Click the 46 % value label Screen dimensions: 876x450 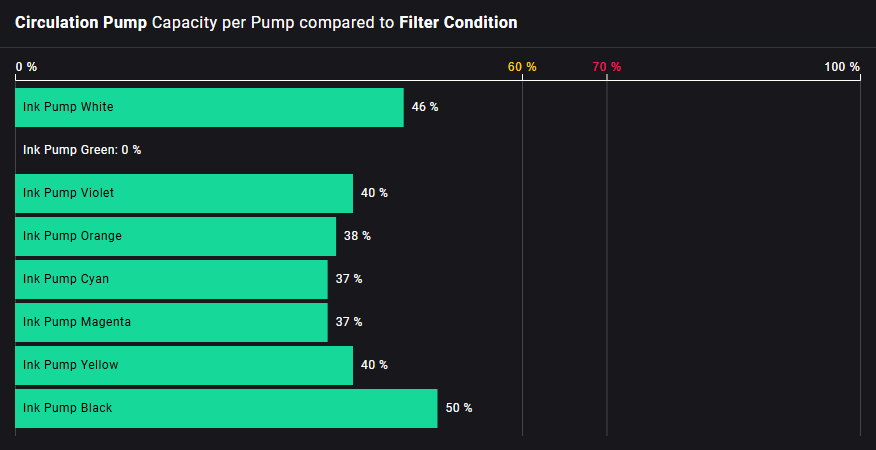point(425,107)
